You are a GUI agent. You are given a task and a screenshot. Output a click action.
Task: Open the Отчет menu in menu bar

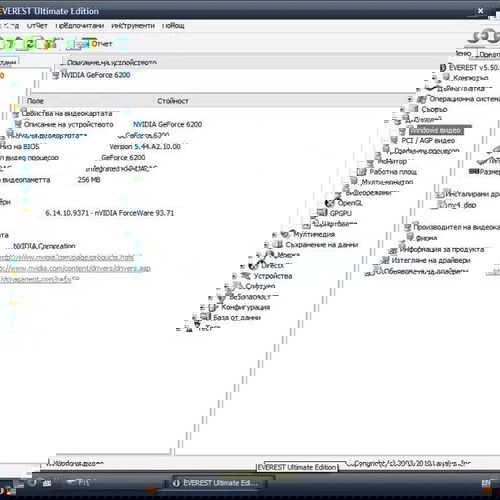(37, 26)
